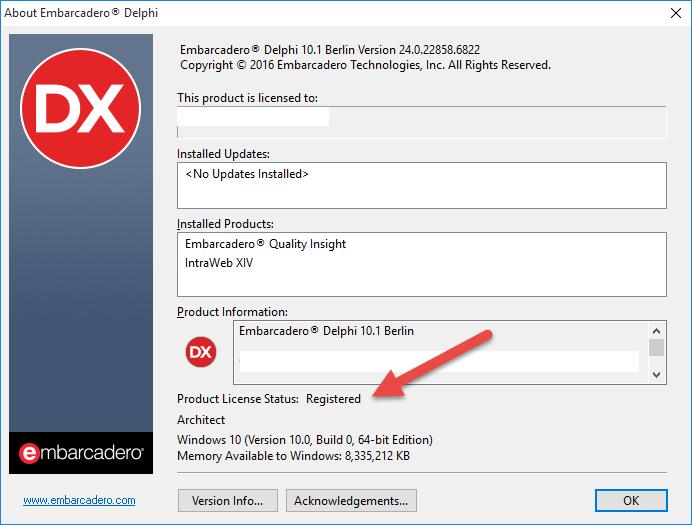Visit the www.embarcadero.com link

(79, 500)
